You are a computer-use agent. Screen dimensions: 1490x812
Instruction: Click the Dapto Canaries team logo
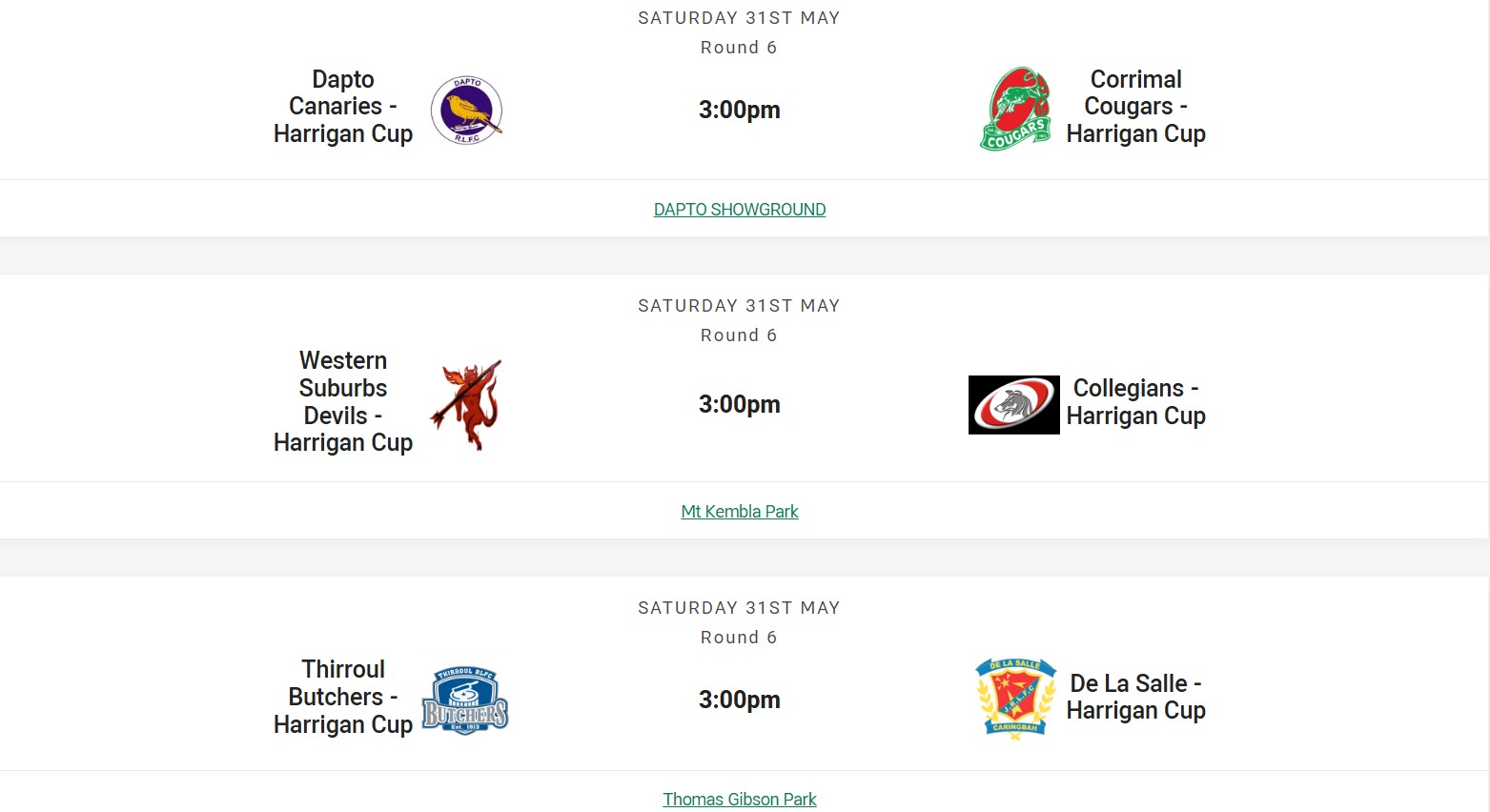point(466,111)
